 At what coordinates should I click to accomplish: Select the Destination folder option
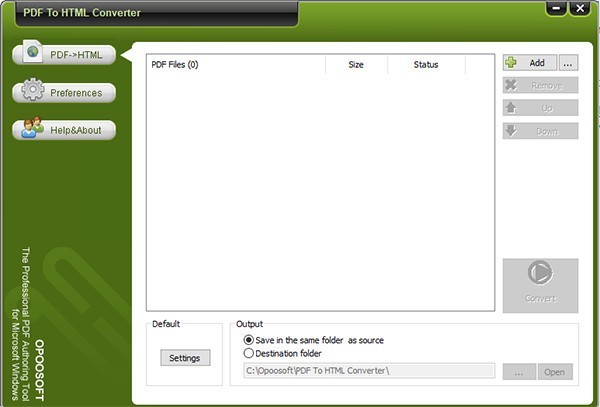coord(282,353)
